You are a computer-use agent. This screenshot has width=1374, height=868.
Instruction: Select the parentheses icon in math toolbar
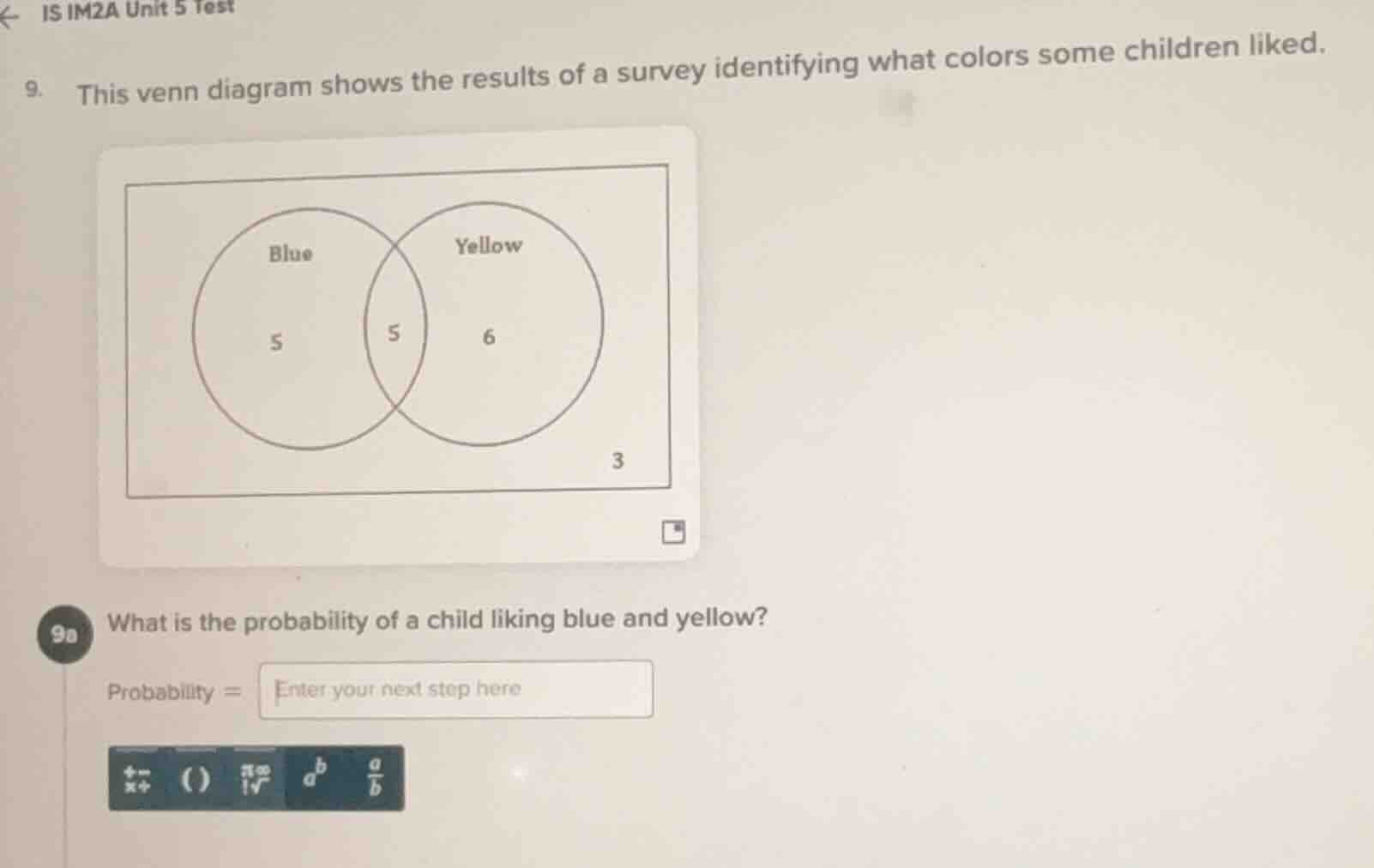pos(196,776)
